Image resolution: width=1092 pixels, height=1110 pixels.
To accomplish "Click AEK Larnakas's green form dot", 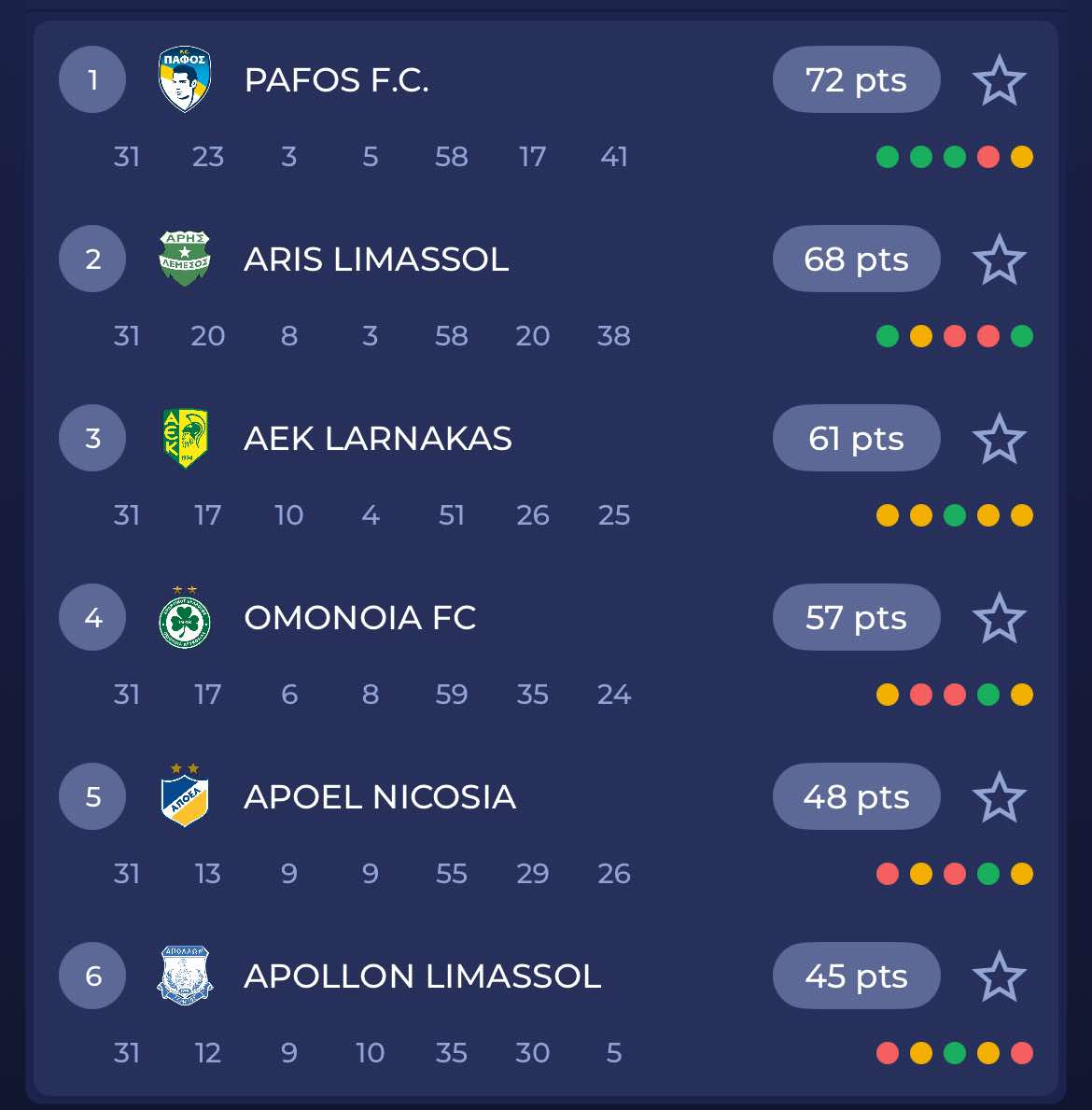I will point(954,515).
